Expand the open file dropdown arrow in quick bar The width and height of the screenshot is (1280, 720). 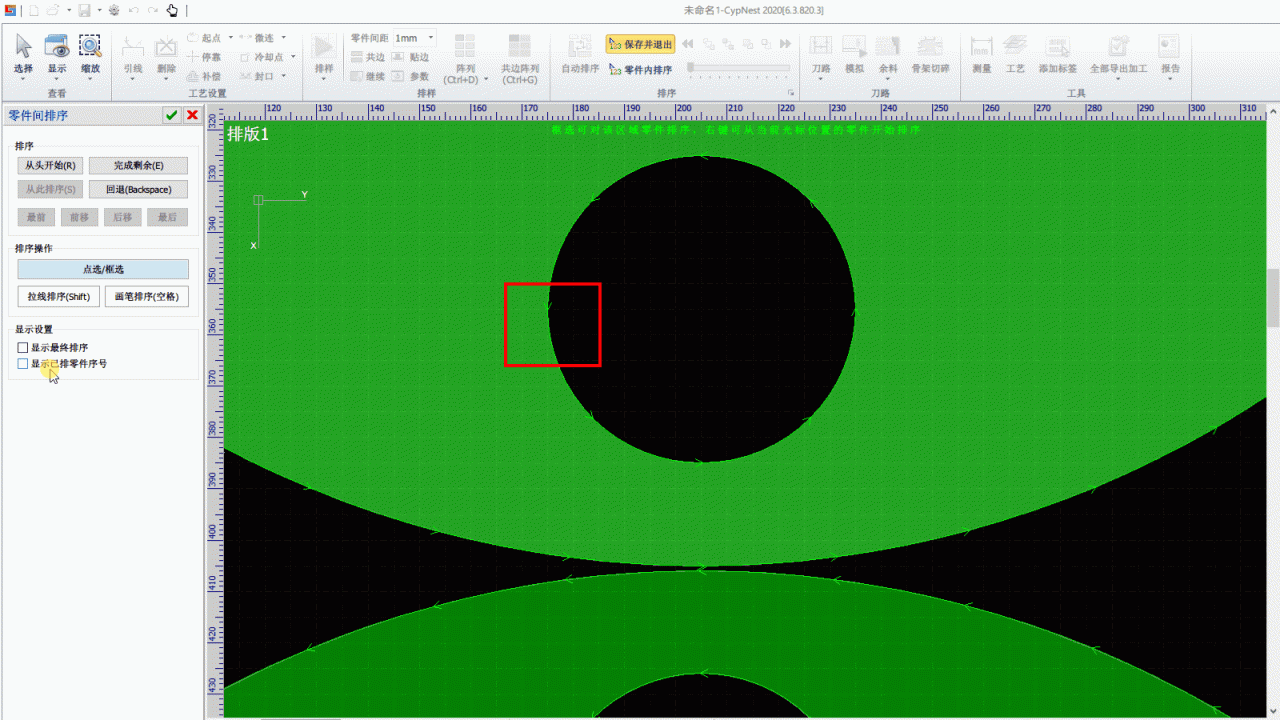point(68,10)
